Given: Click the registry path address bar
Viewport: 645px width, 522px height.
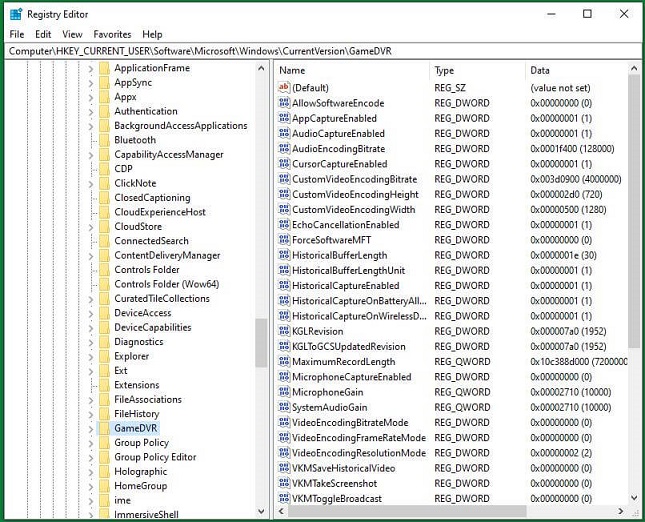Looking at the screenshot, I should click(x=322, y=51).
